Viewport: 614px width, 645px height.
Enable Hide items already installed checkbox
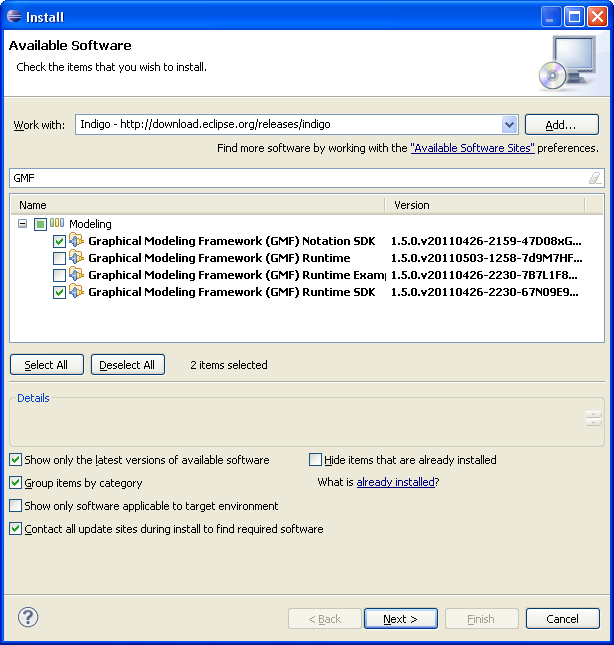click(x=315, y=459)
